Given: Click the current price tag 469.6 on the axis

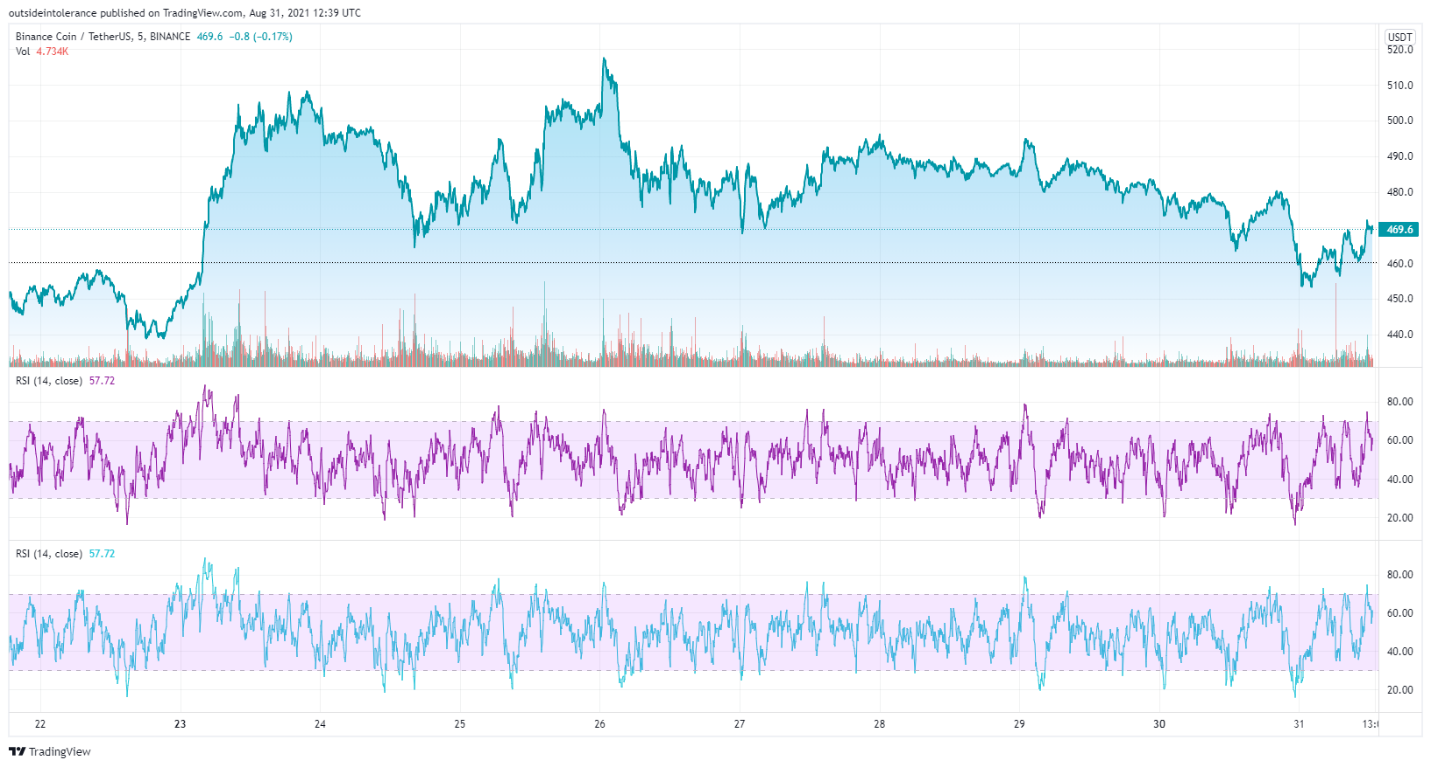Looking at the screenshot, I should (x=1399, y=229).
